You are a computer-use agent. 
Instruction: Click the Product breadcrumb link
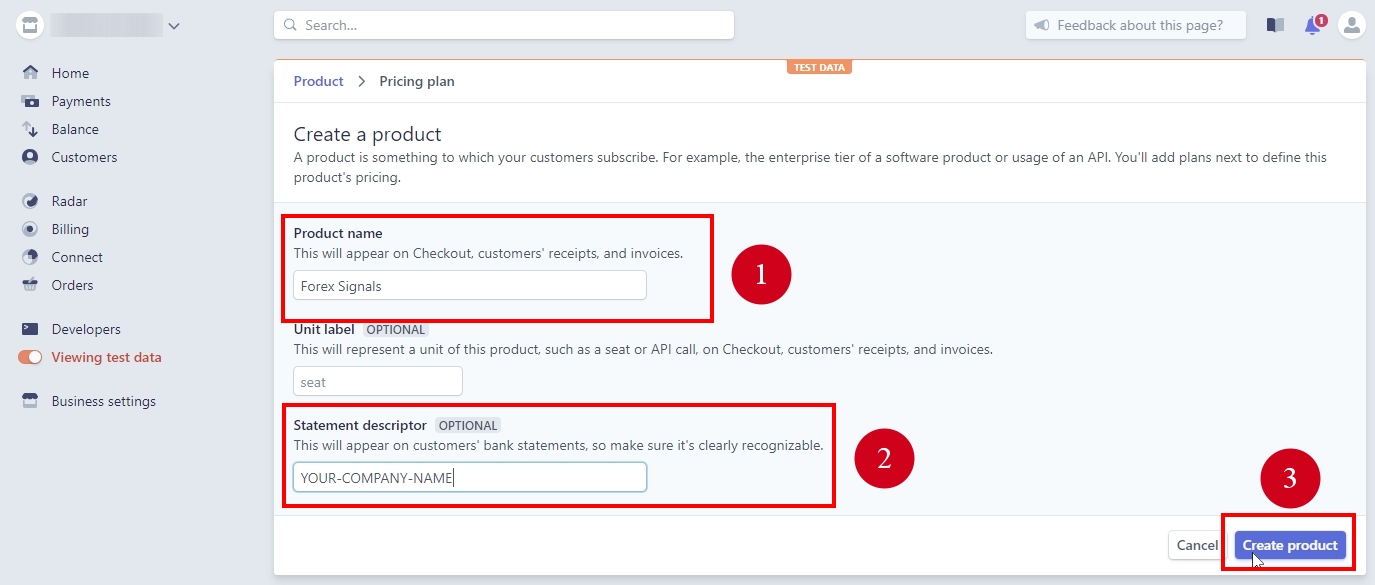[x=318, y=81]
